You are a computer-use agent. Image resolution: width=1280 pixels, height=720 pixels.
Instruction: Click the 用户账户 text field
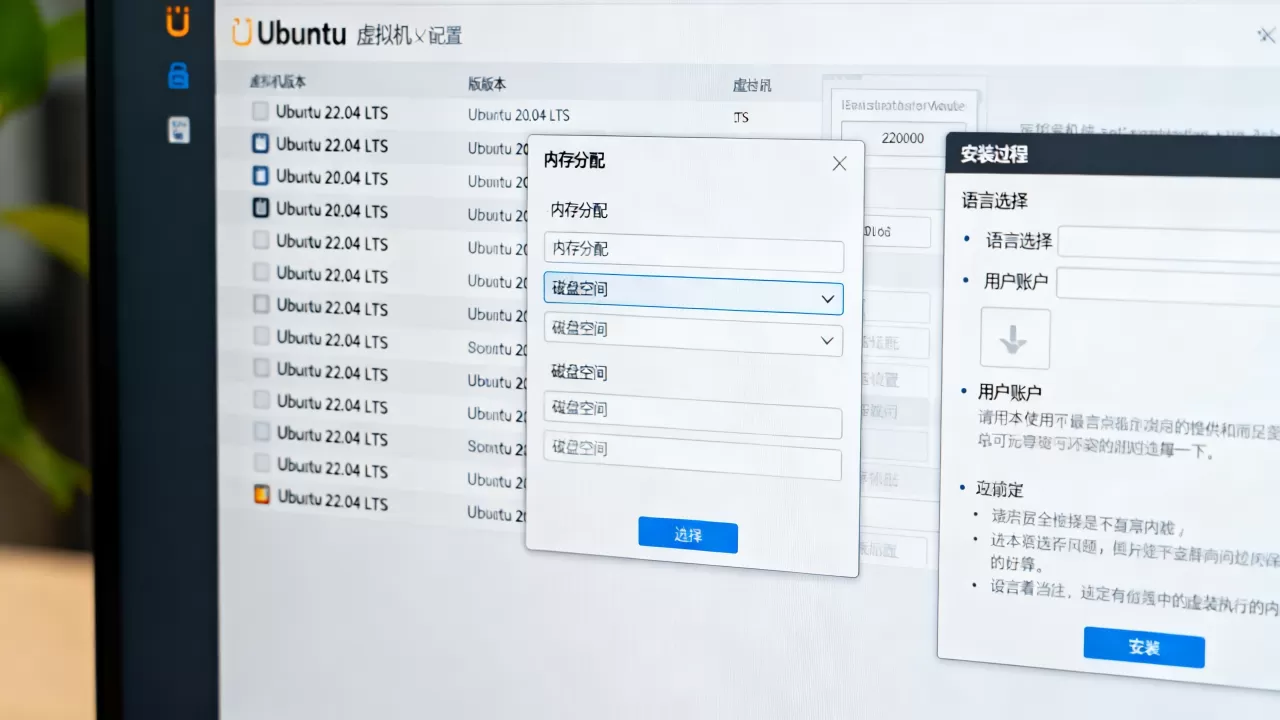pos(1167,285)
